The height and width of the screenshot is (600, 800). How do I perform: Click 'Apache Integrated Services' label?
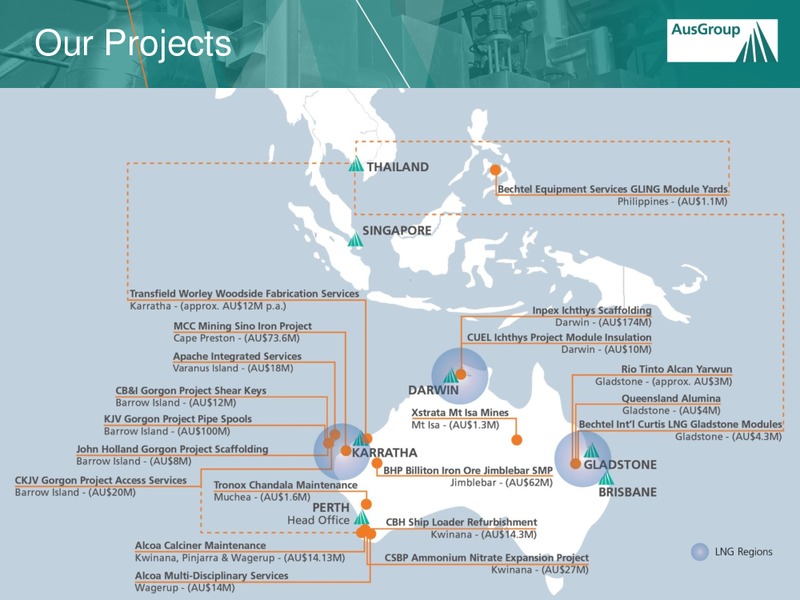[x=237, y=356]
